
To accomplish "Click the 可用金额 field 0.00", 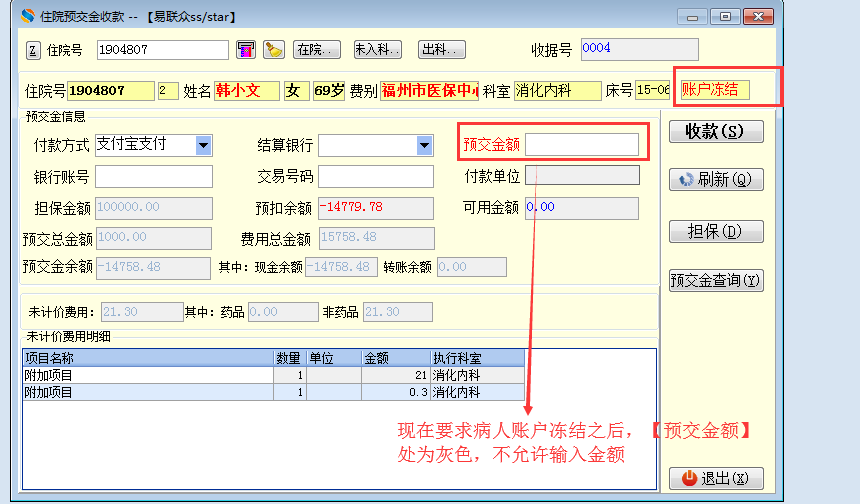I will click(x=582, y=208).
